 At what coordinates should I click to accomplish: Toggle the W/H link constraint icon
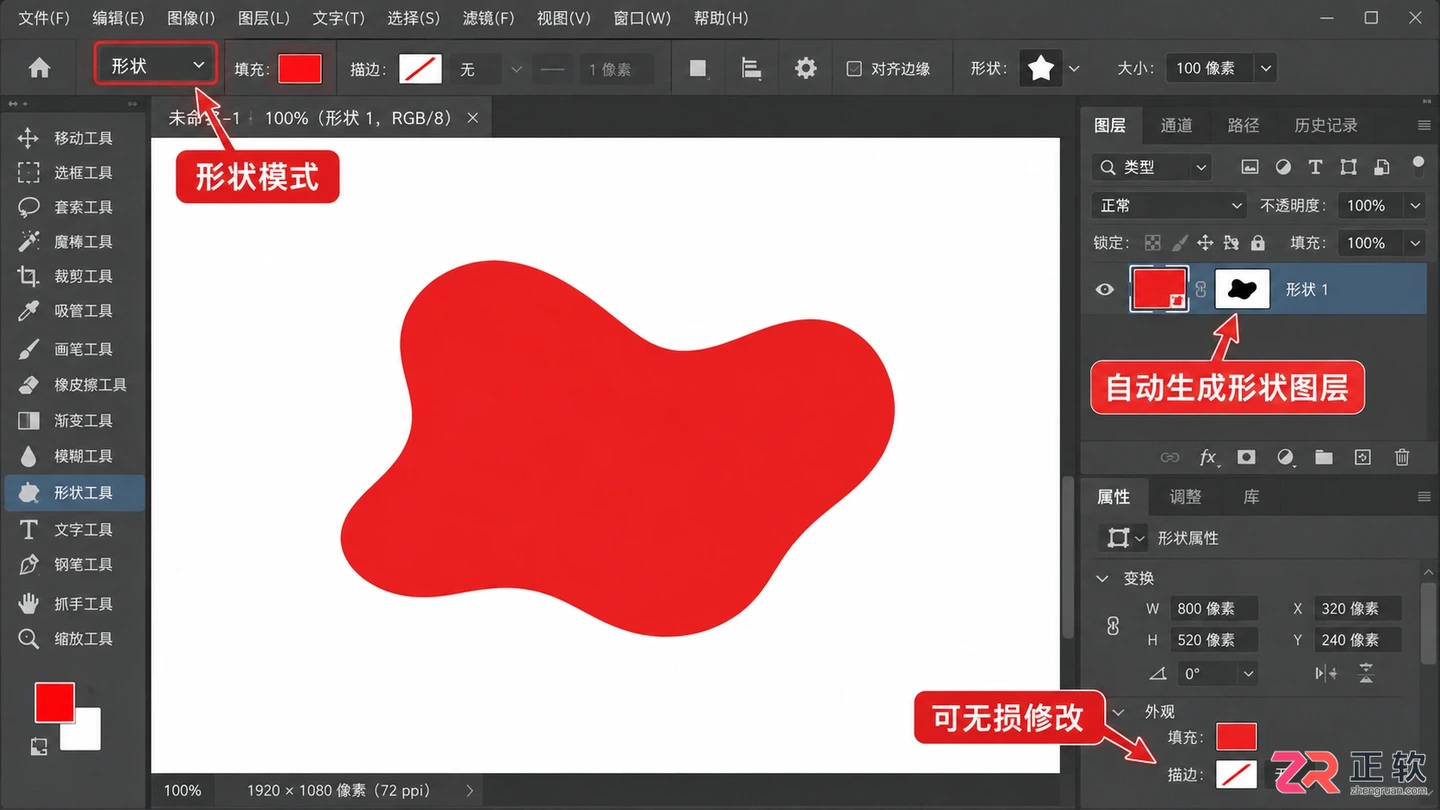pyautogui.click(x=1113, y=625)
